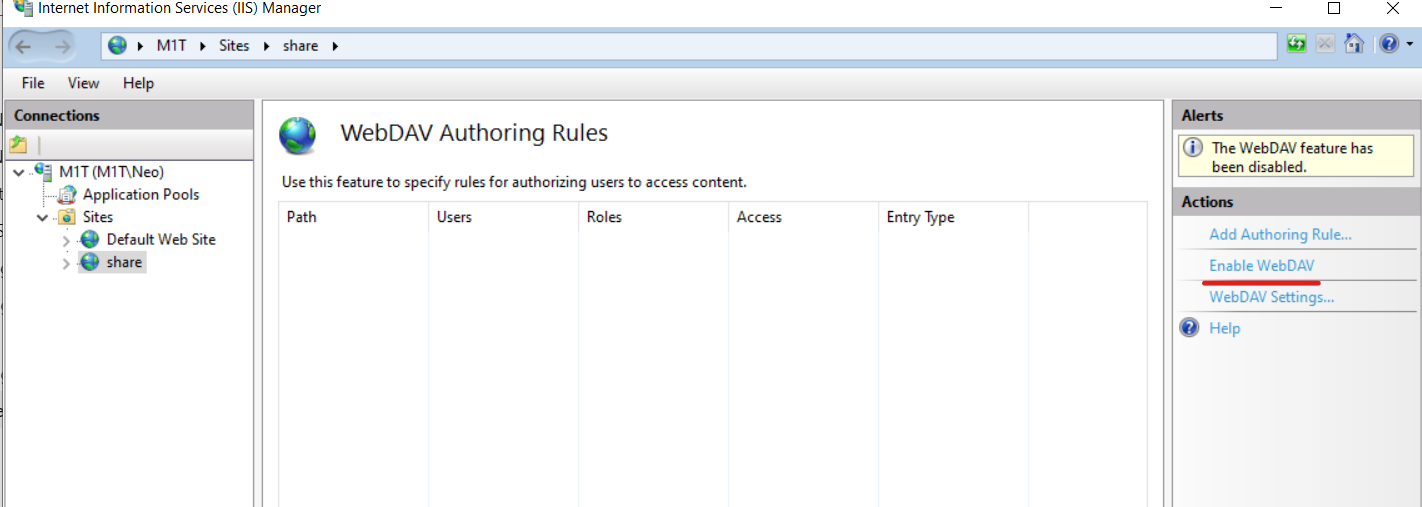Click the globe icon in the address bar
This screenshot has width=1422, height=507.
pyautogui.click(x=118, y=46)
